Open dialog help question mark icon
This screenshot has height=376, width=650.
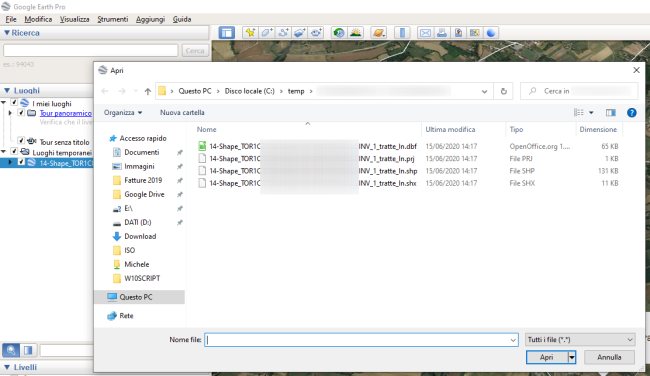[631, 112]
